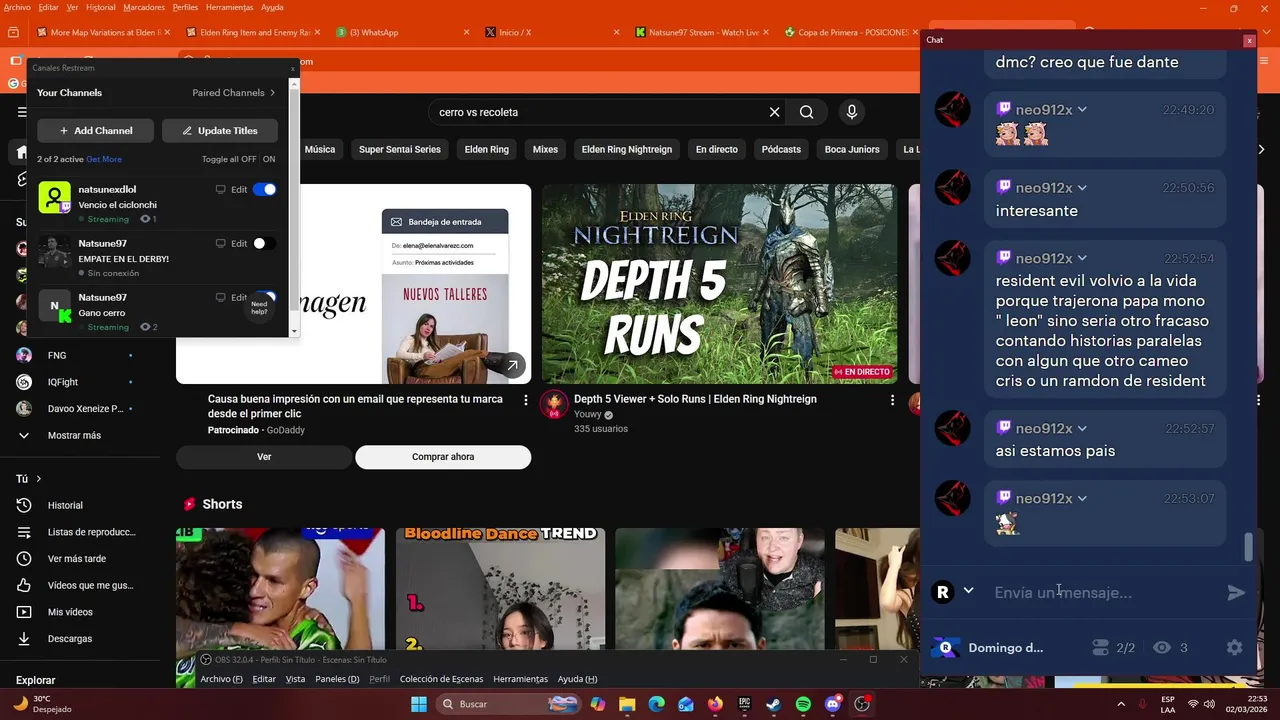This screenshot has height=720, width=1280.
Task: Toggle all channels ON in Restream
Action: (x=269, y=159)
